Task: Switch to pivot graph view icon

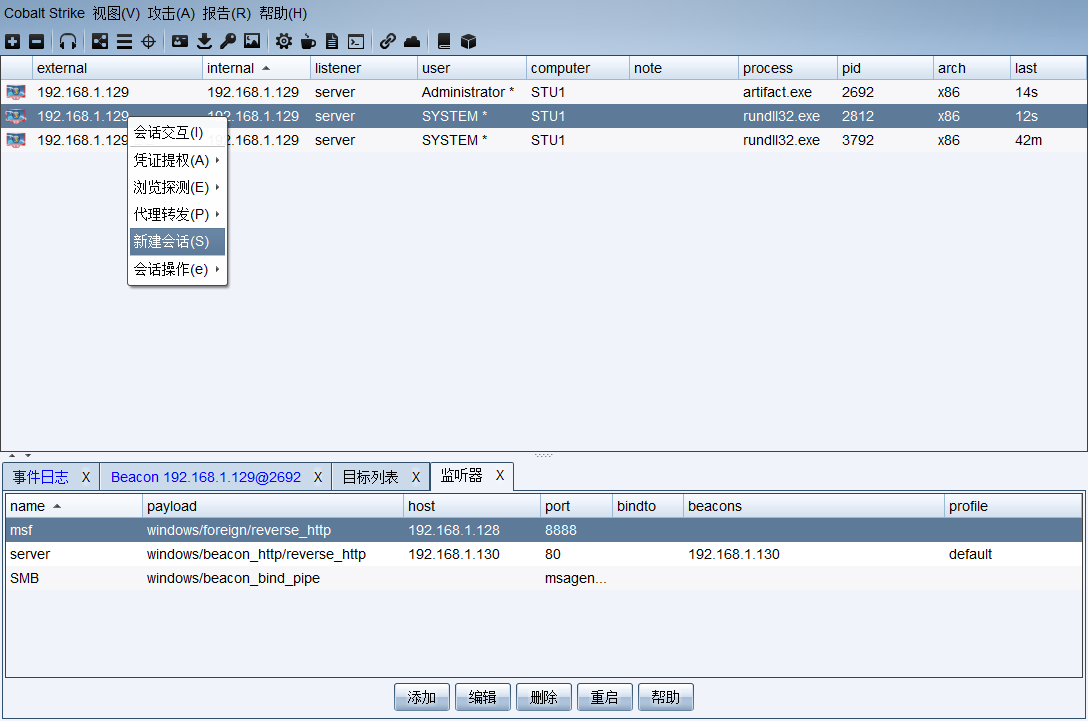Action: click(100, 42)
